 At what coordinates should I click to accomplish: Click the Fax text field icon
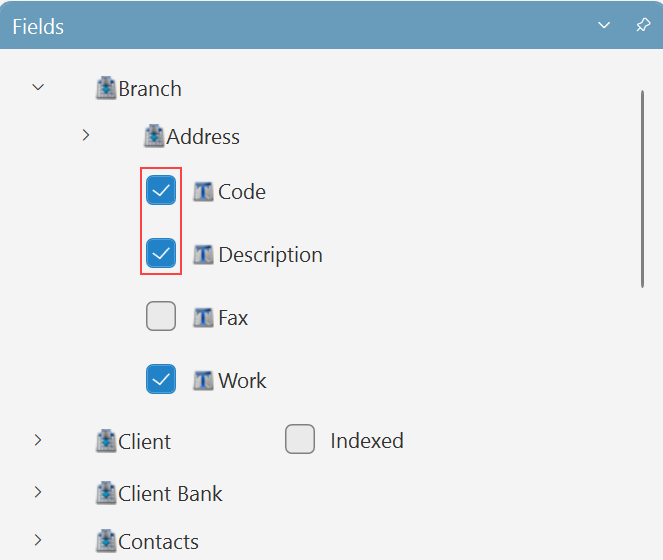204,318
